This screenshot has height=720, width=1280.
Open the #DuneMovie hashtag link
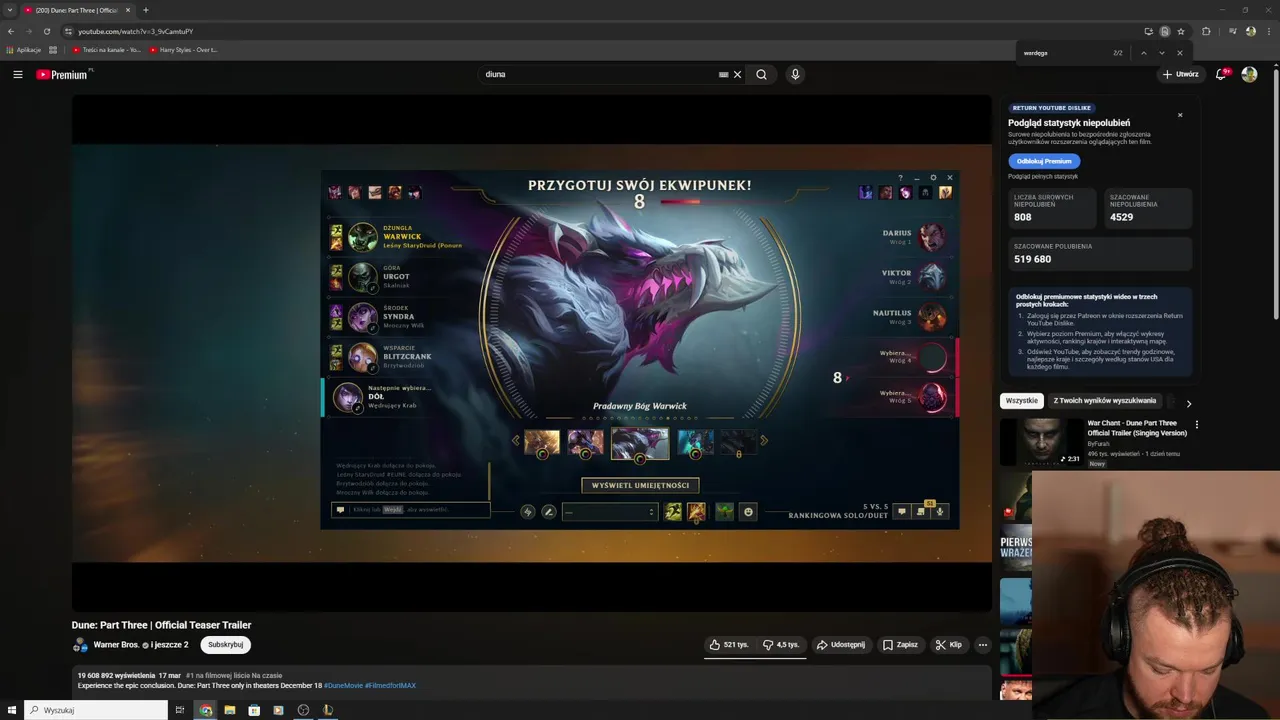[x=343, y=686]
